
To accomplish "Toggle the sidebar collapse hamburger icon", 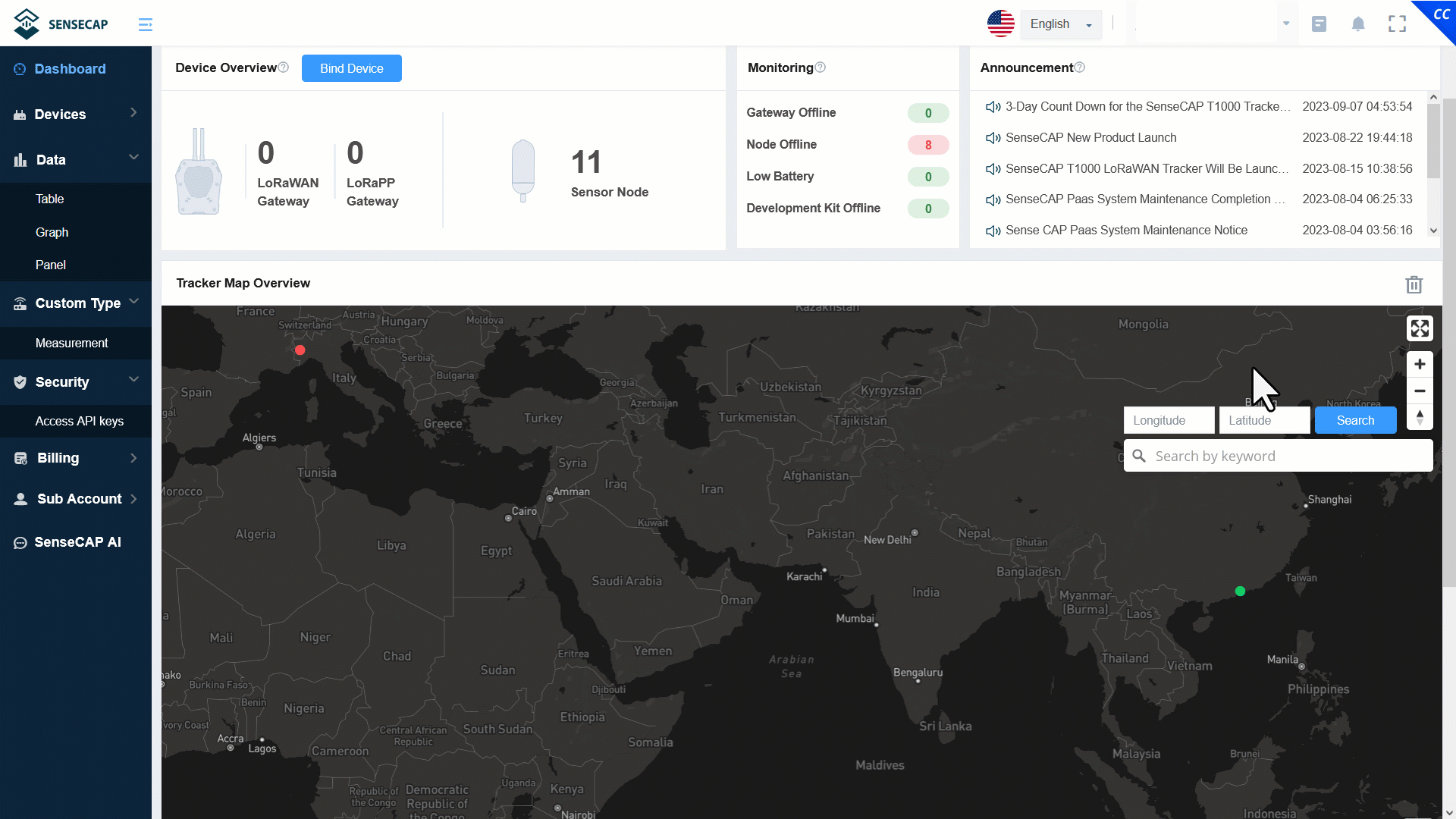I will click(x=145, y=25).
